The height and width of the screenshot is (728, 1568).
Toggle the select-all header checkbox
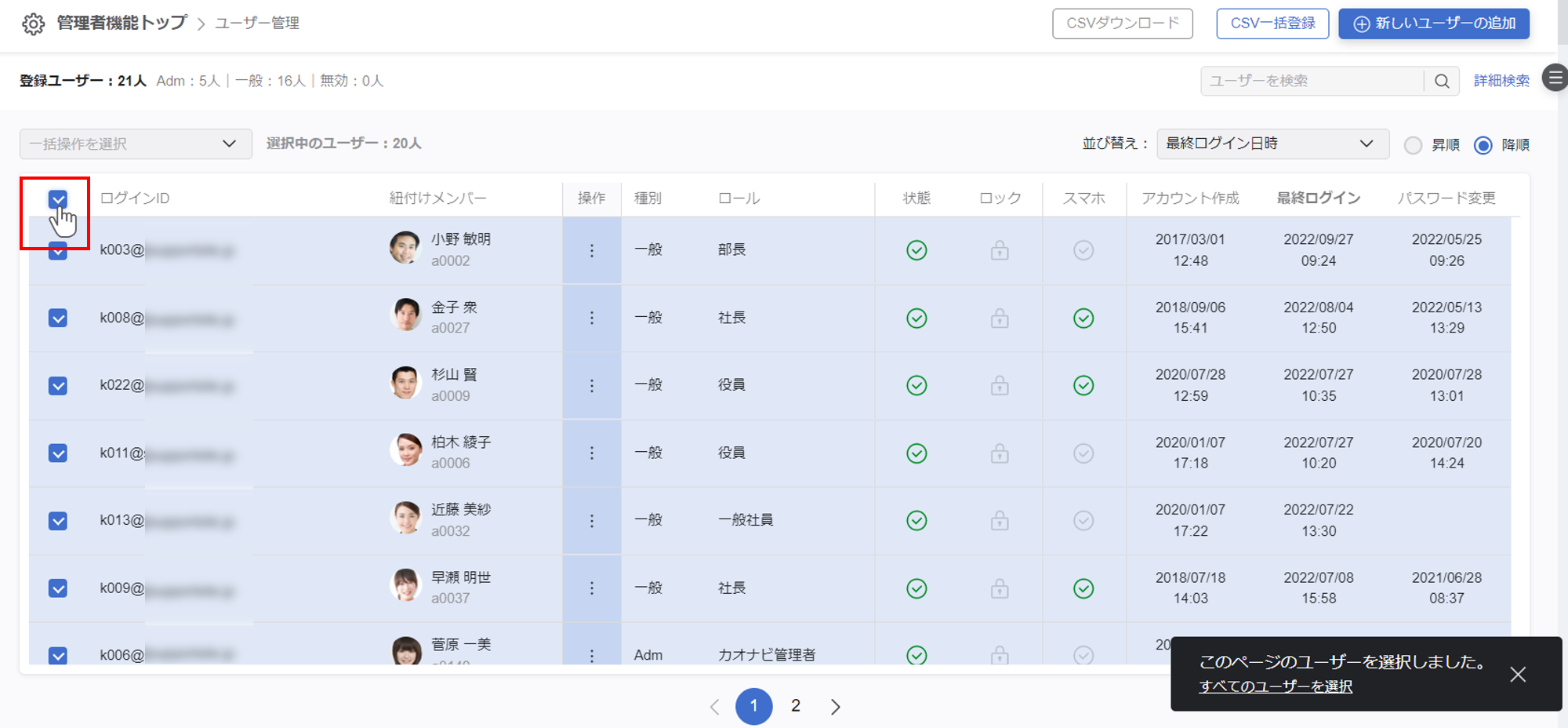57,199
